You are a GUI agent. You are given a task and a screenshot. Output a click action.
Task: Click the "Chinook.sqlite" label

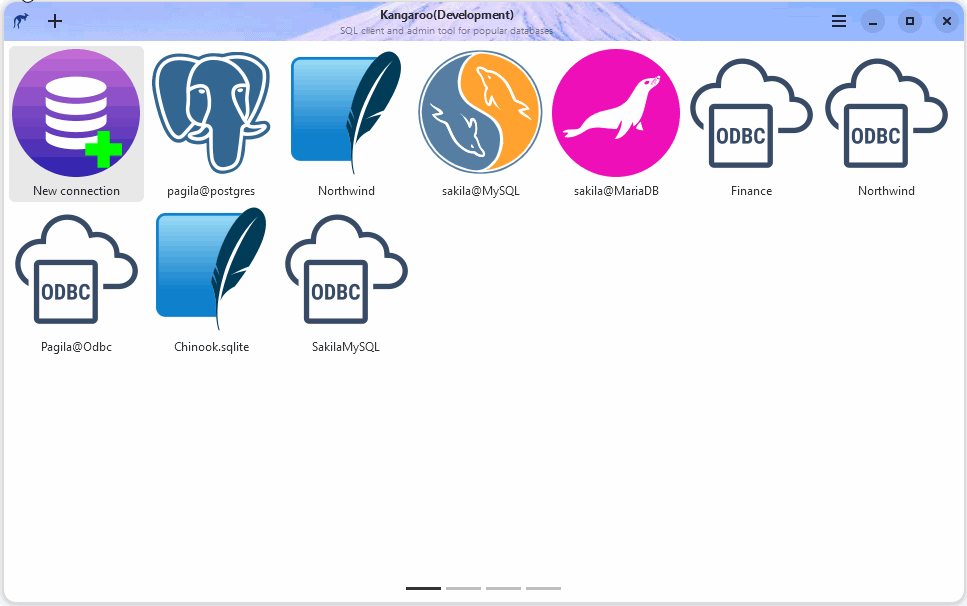click(x=212, y=347)
